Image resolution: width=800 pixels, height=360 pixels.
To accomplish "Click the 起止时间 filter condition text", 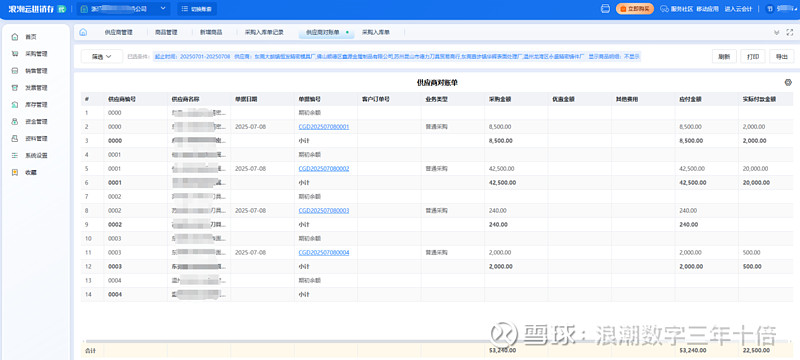I will [193, 57].
